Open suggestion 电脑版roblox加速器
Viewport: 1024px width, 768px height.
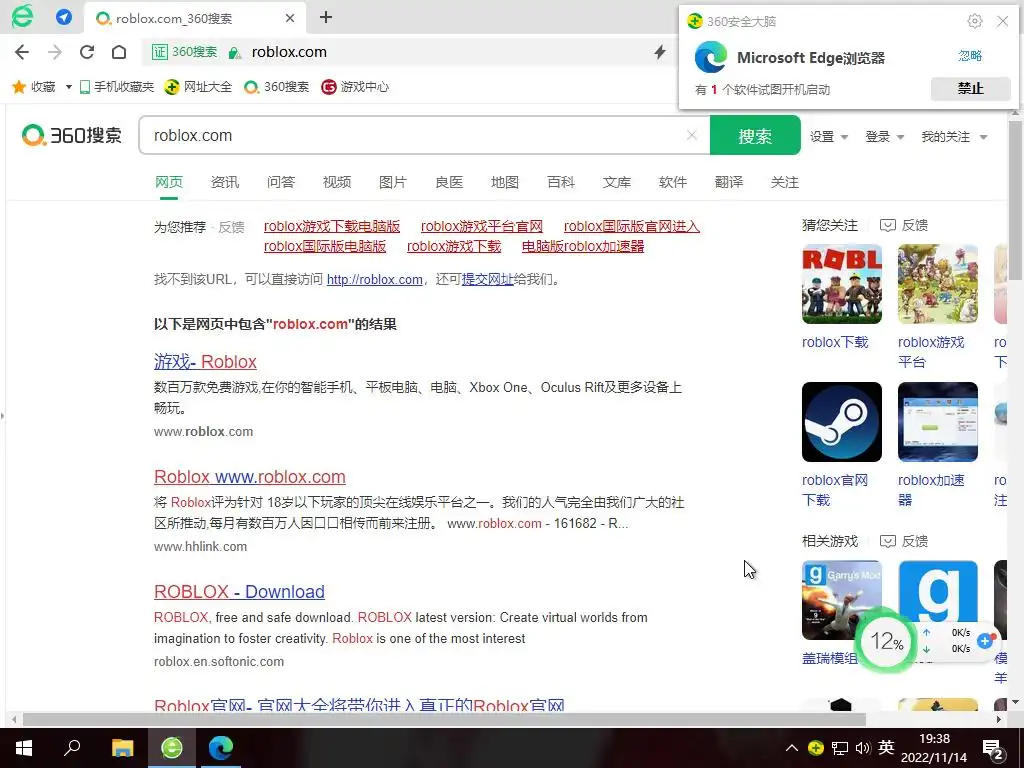click(x=583, y=247)
